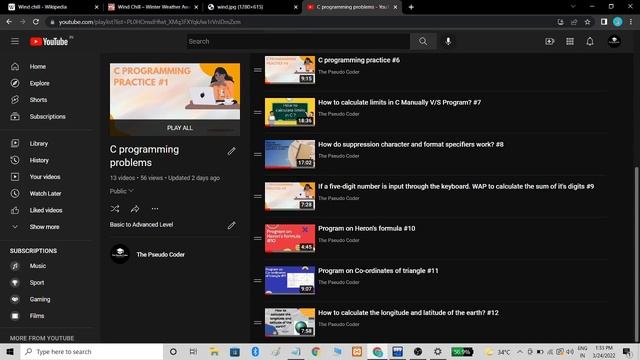Shuffle play the playlist
Screen dimensions: 640x360
(x=115, y=209)
